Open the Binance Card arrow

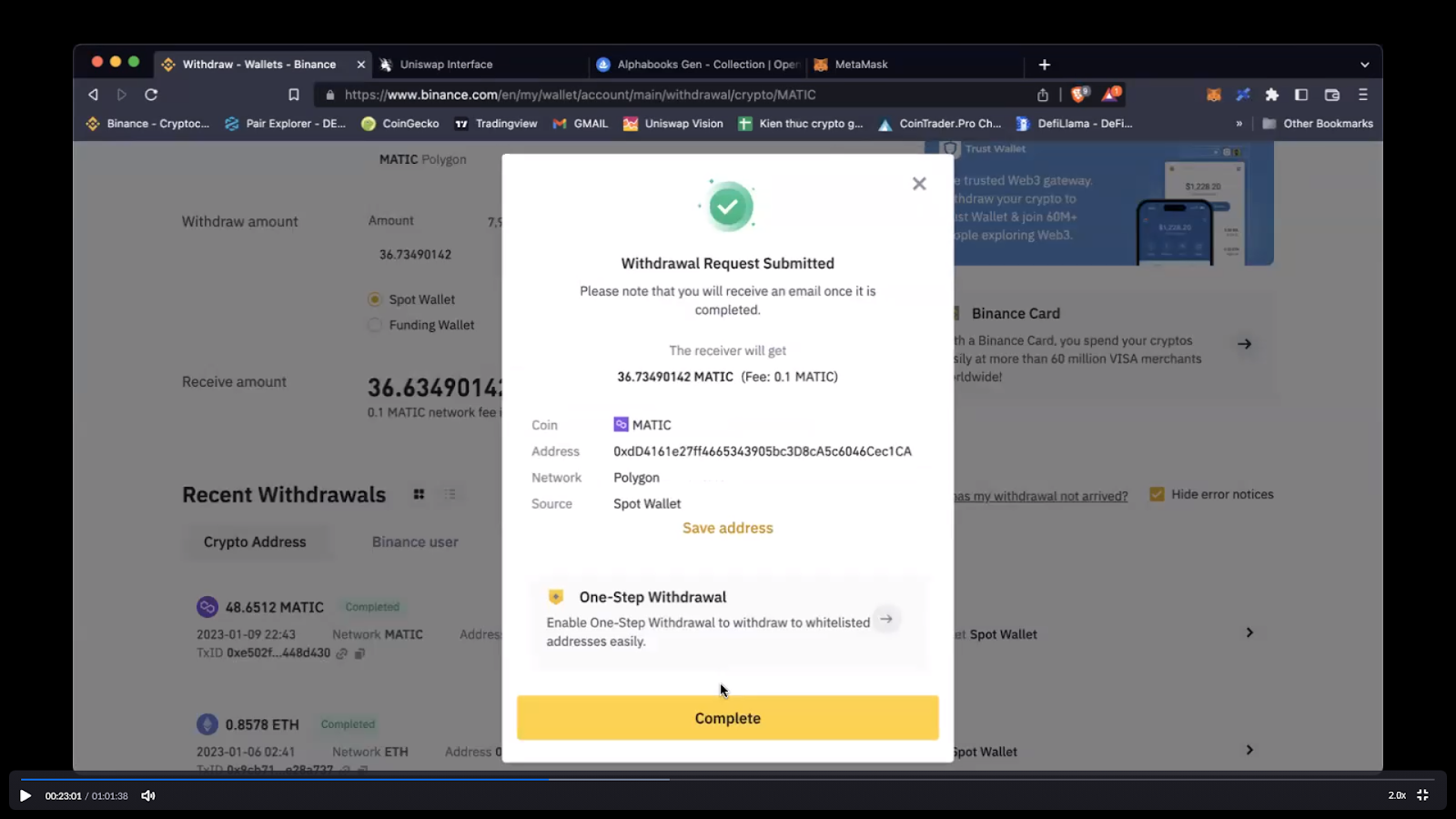point(1244,344)
